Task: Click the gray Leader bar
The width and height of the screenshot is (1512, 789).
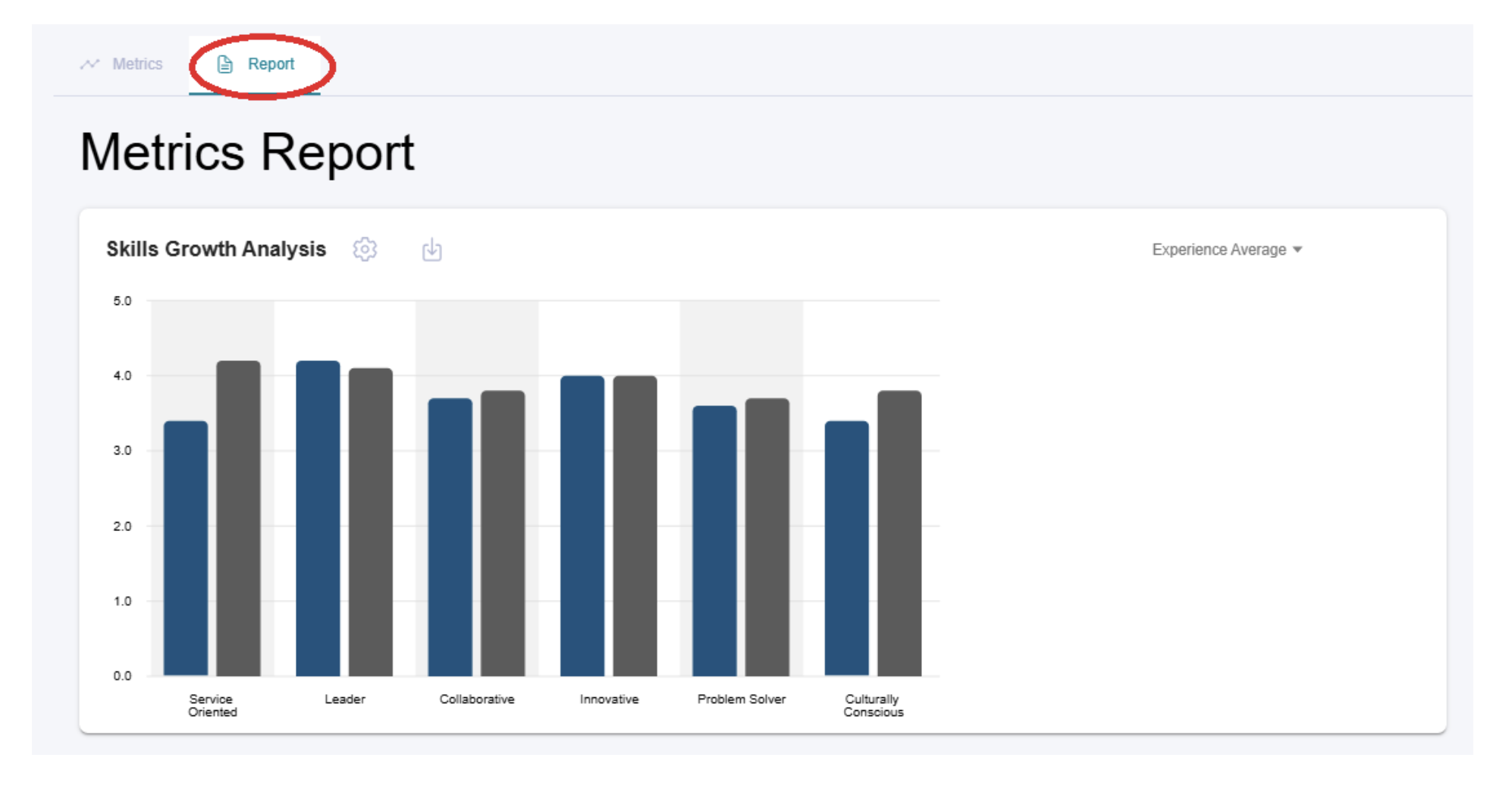Action: point(371,522)
